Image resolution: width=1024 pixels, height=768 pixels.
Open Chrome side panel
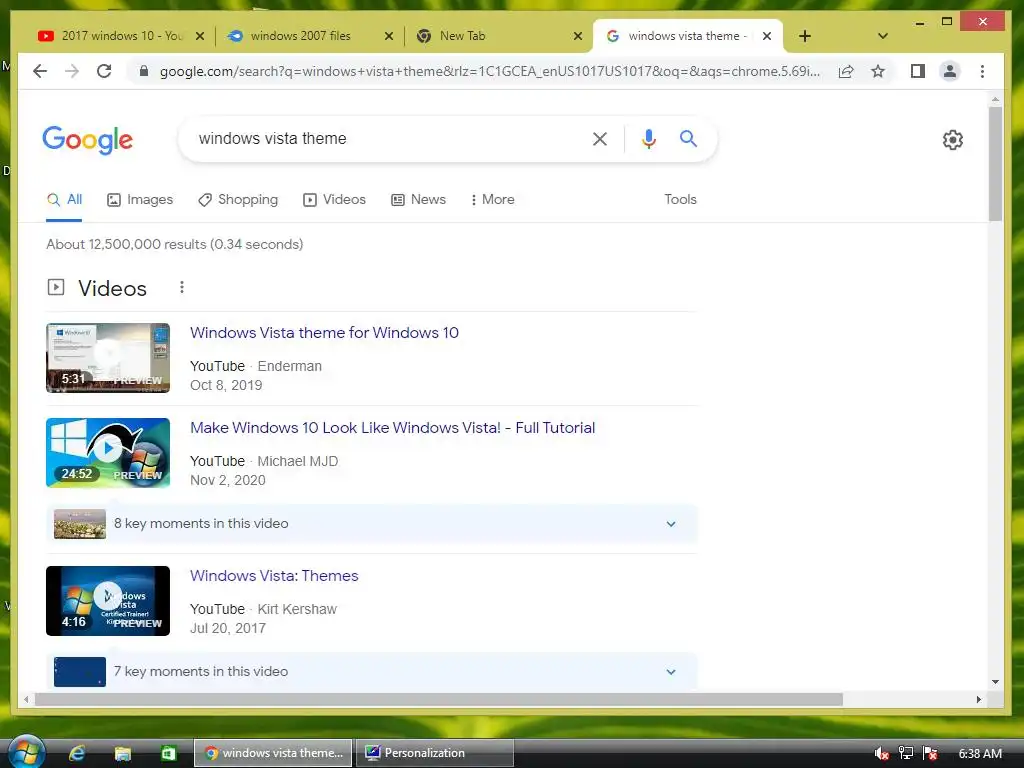pyautogui.click(x=918, y=71)
